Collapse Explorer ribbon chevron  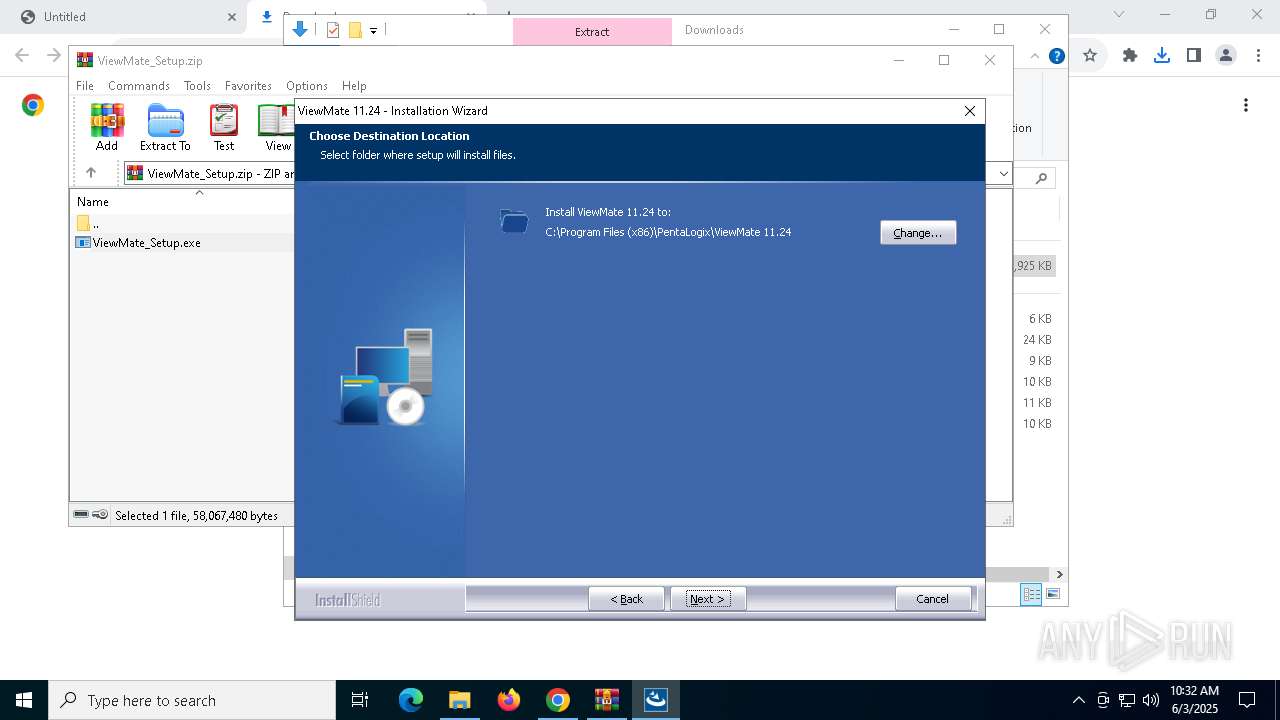(x=1035, y=56)
